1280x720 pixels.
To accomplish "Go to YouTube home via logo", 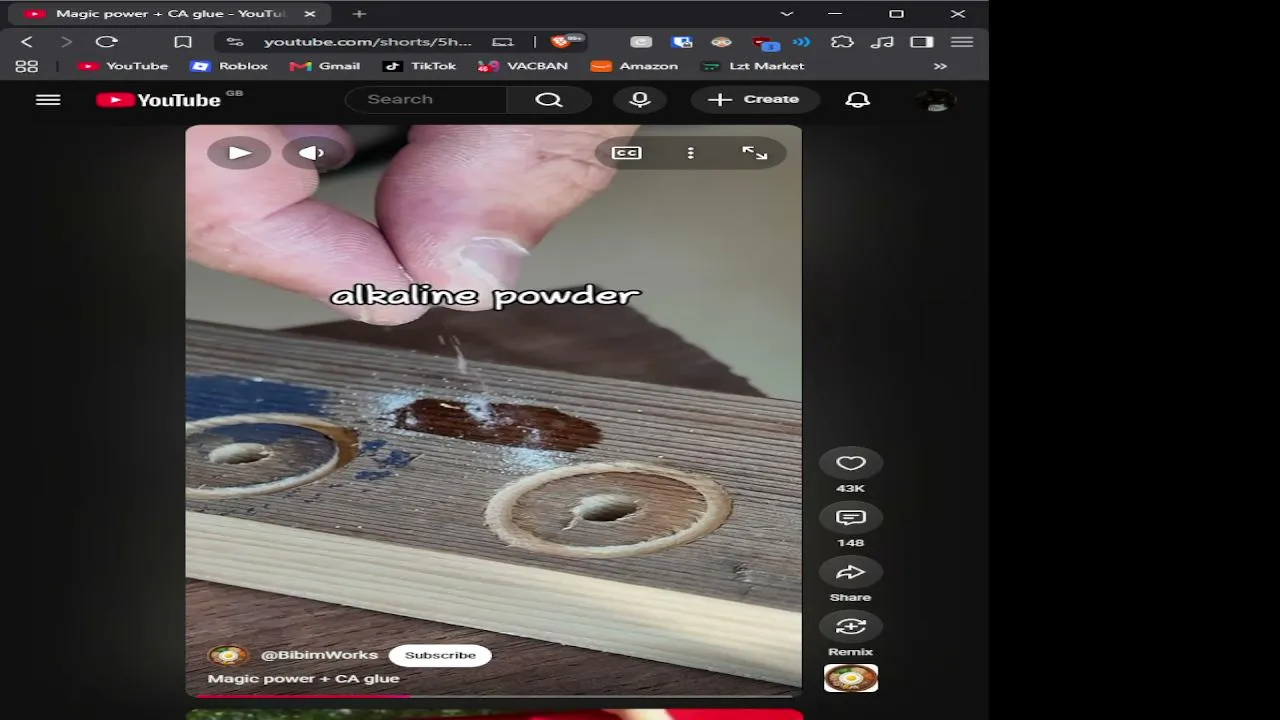I will click(158, 100).
